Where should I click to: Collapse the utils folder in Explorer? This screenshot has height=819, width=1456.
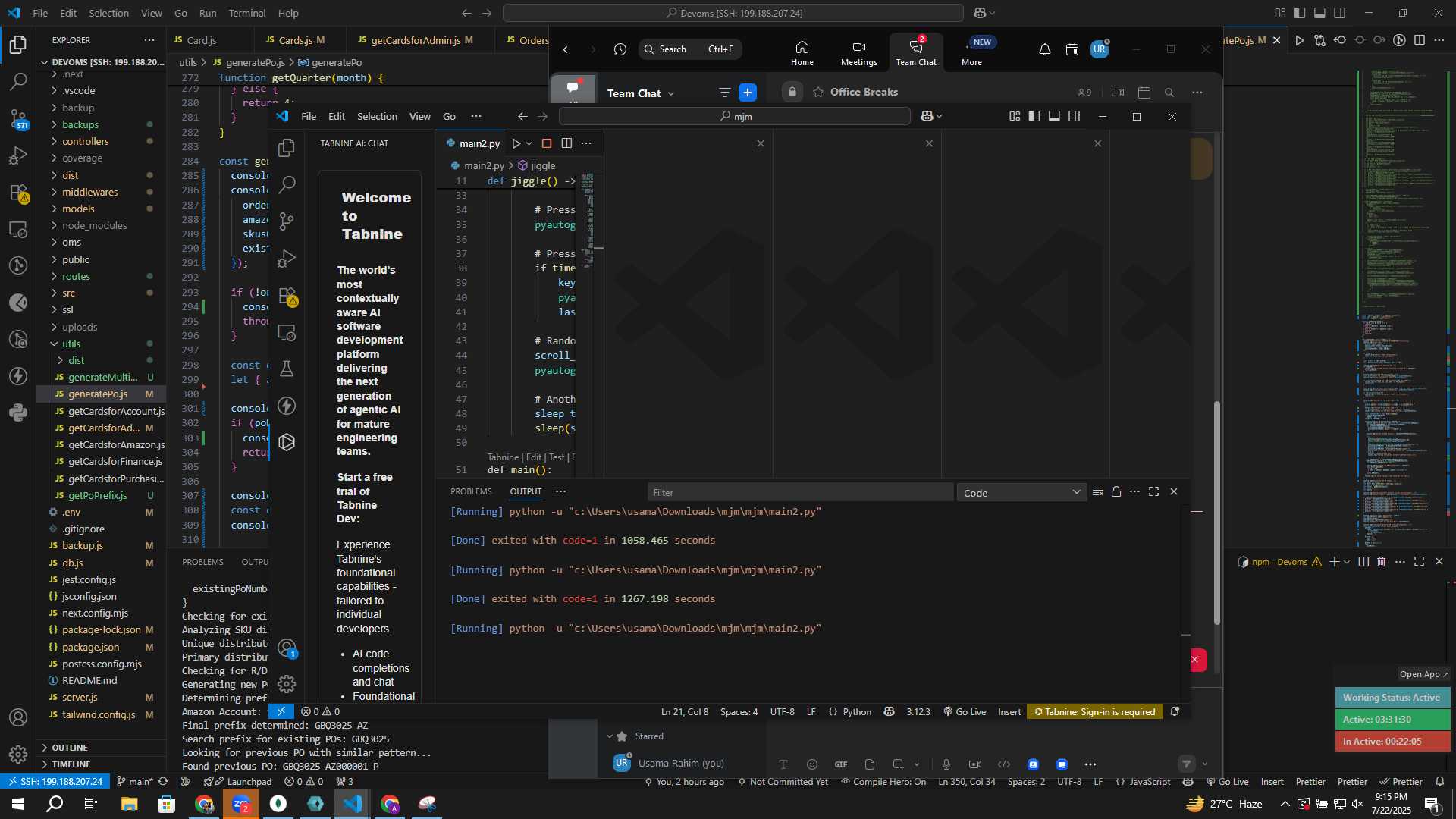click(x=101, y=344)
